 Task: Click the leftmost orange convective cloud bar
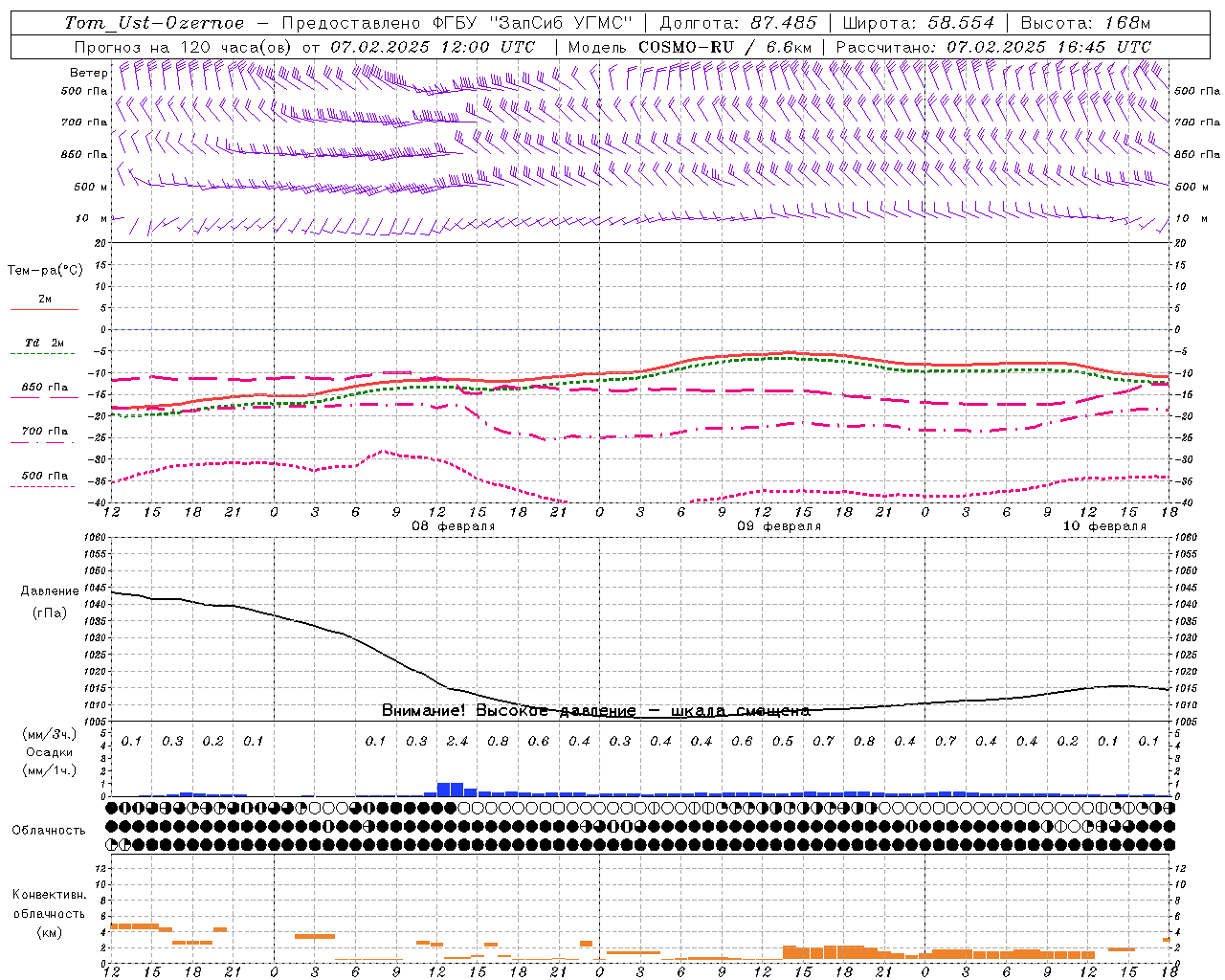pos(135,925)
